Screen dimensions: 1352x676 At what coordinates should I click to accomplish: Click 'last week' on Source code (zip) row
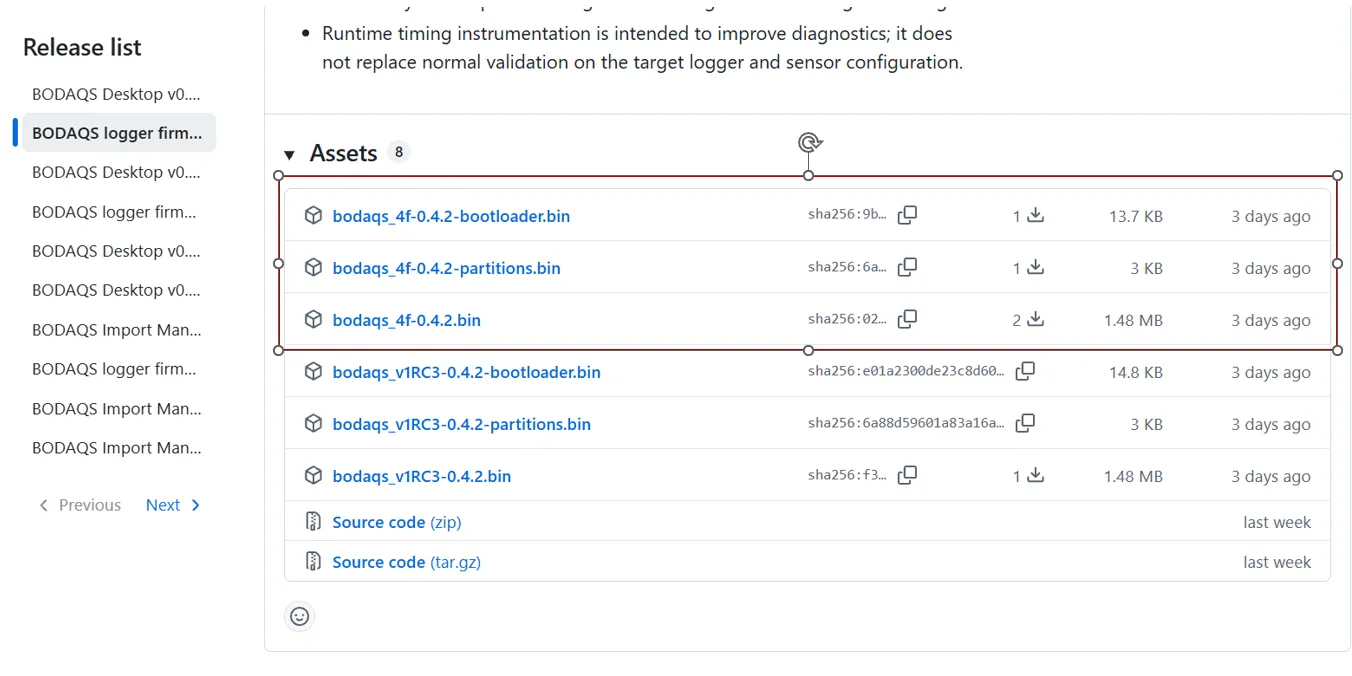coord(1276,522)
